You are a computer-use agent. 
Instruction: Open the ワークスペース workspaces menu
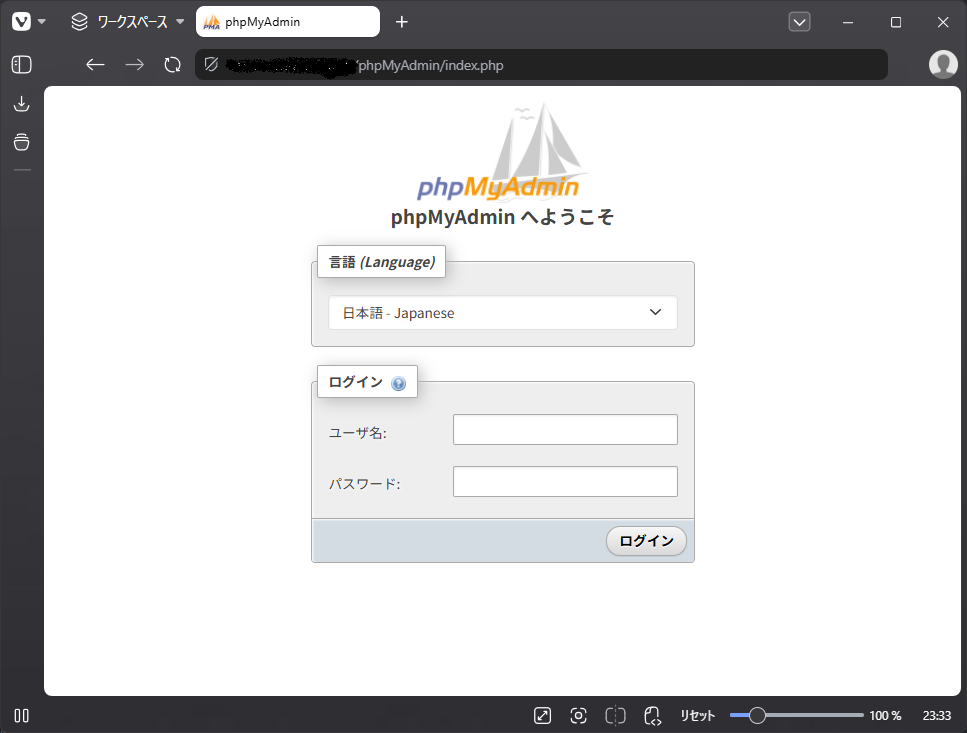tap(128, 22)
